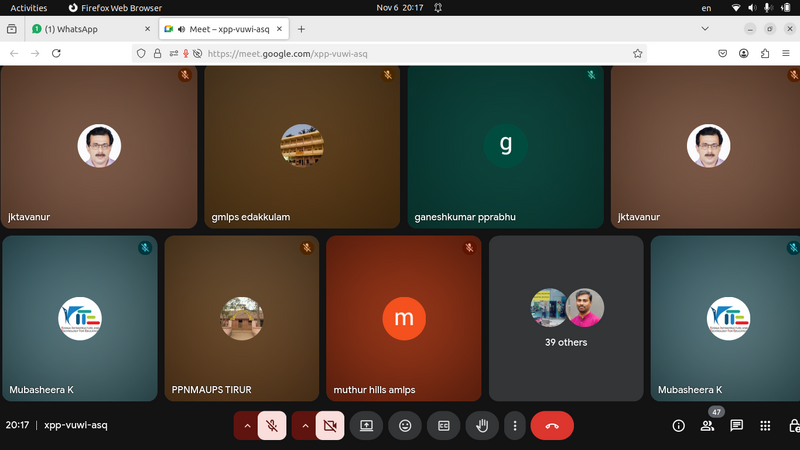Open the chat panel icon
This screenshot has height=450, width=800.
[737, 425]
